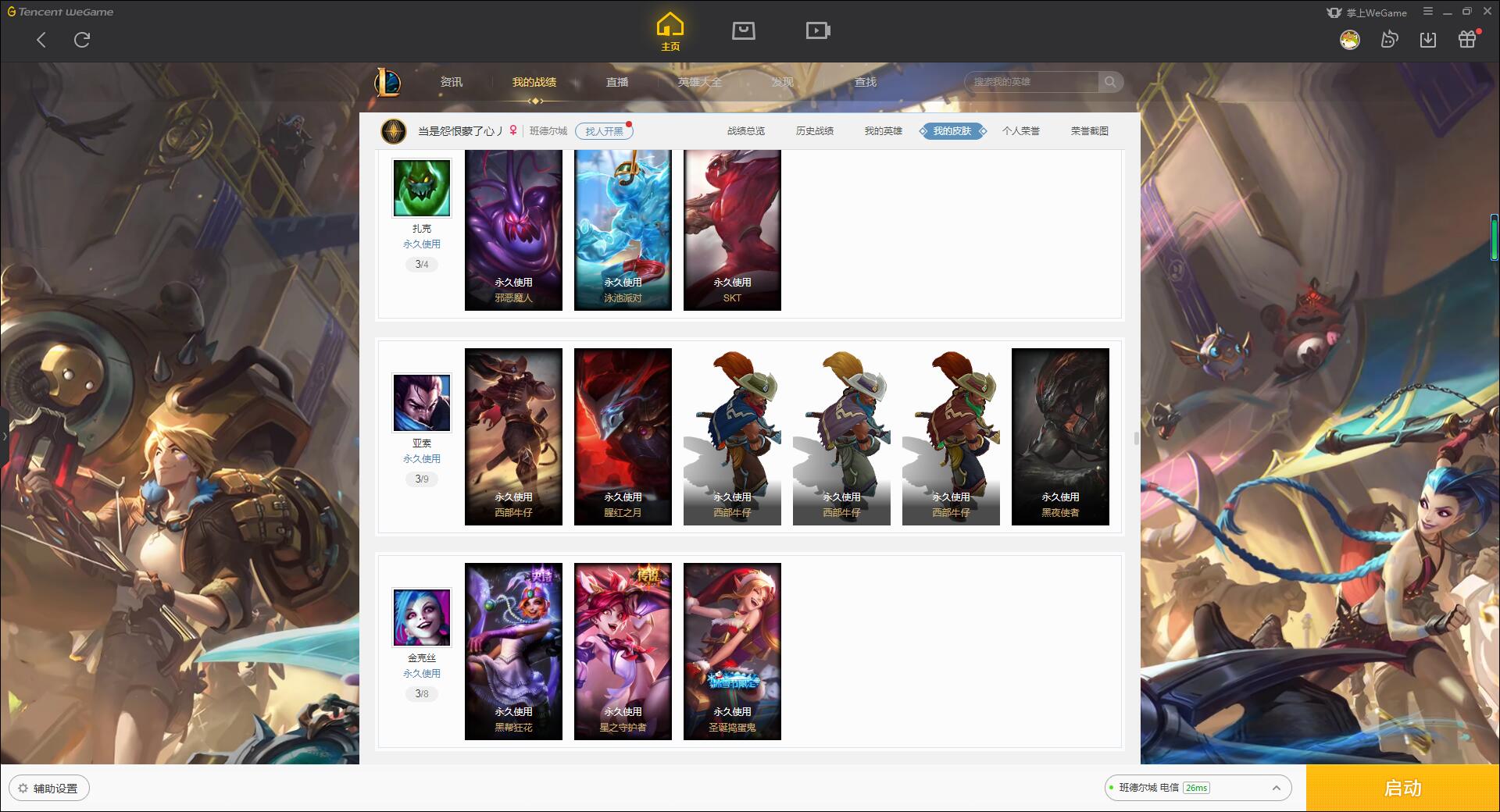The height and width of the screenshot is (812, 1500).
Task: Switch to the 资讯 tab
Action: point(452,82)
